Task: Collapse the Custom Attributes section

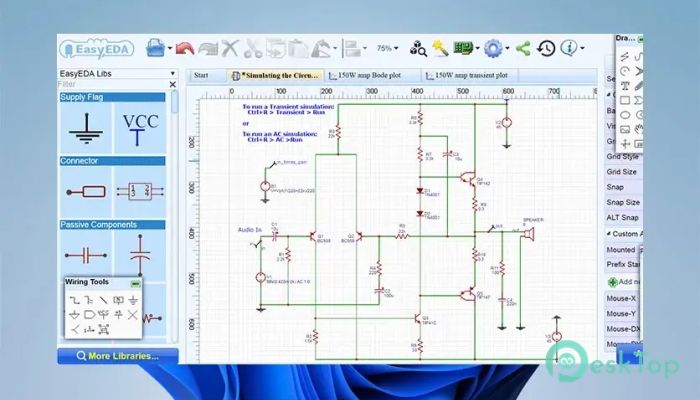Action: (x=608, y=233)
